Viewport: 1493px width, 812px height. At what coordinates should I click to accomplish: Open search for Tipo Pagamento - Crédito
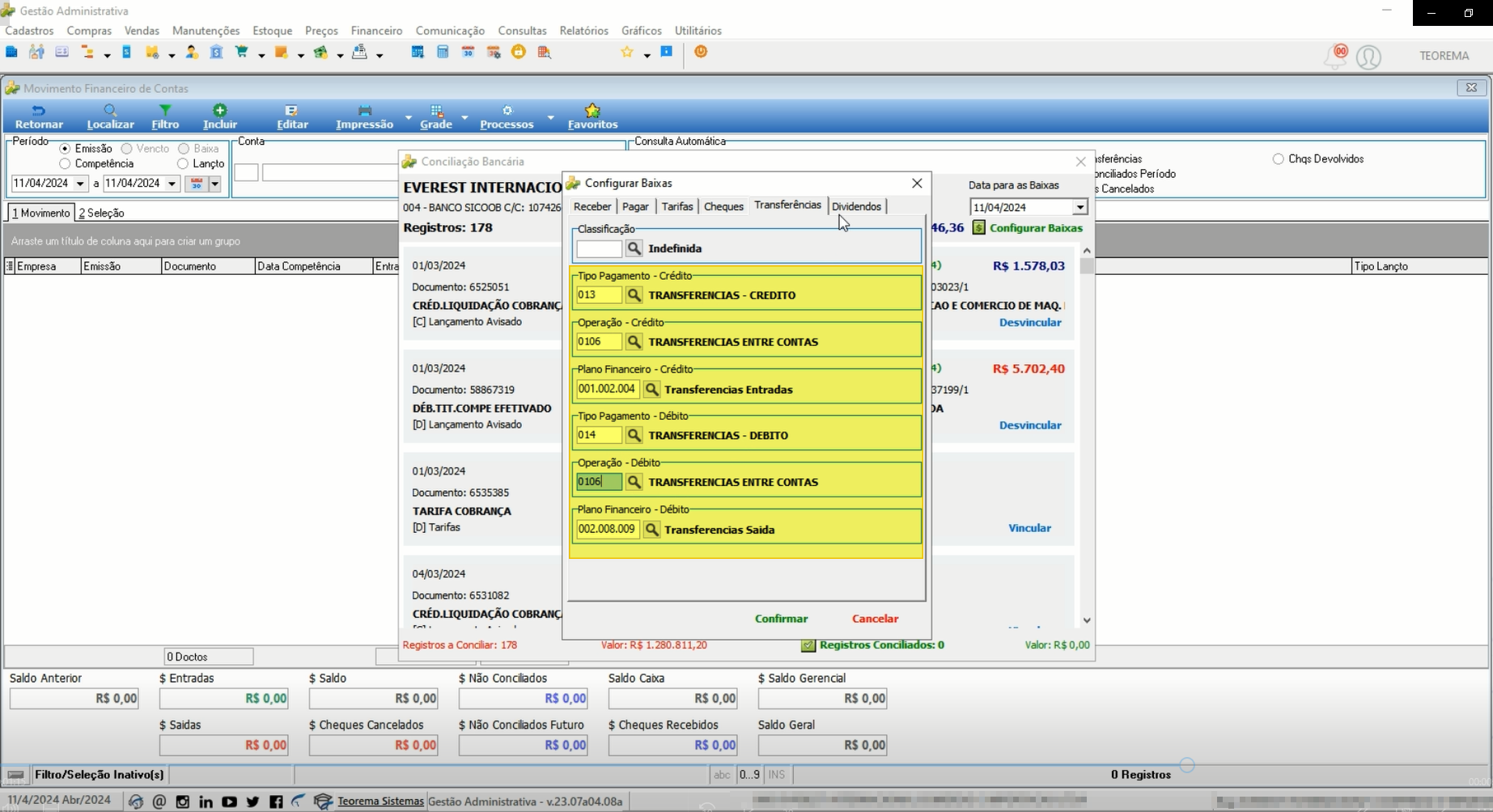634,295
